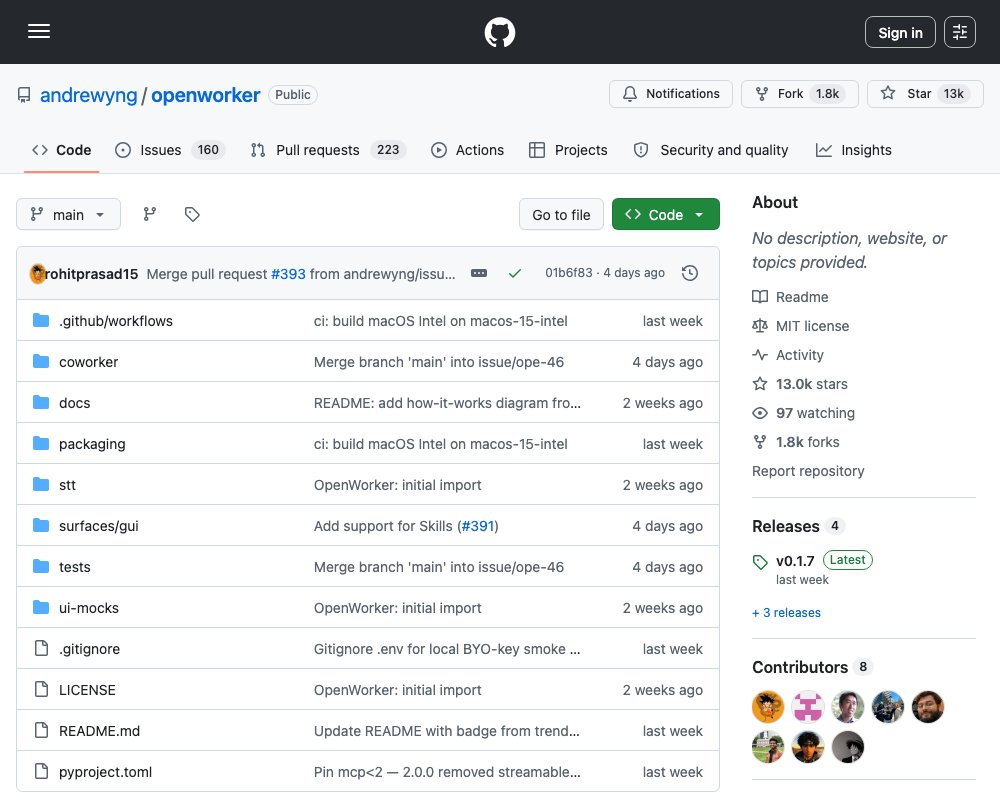Image resolution: width=1000 pixels, height=800 pixels.
Task: Open the LICENSE file
Action: [87, 690]
